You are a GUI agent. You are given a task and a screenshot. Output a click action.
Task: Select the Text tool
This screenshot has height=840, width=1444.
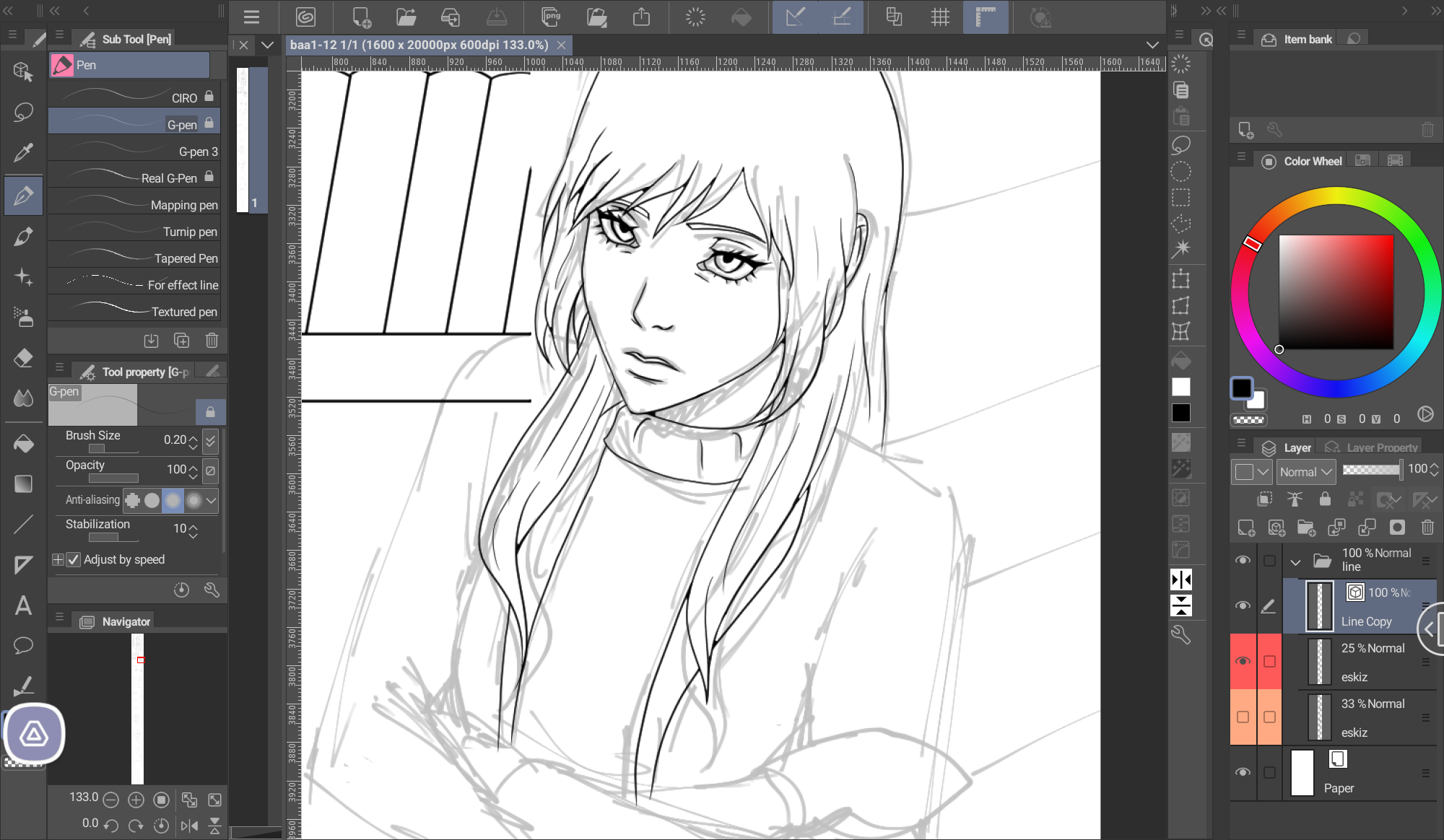[x=23, y=605]
